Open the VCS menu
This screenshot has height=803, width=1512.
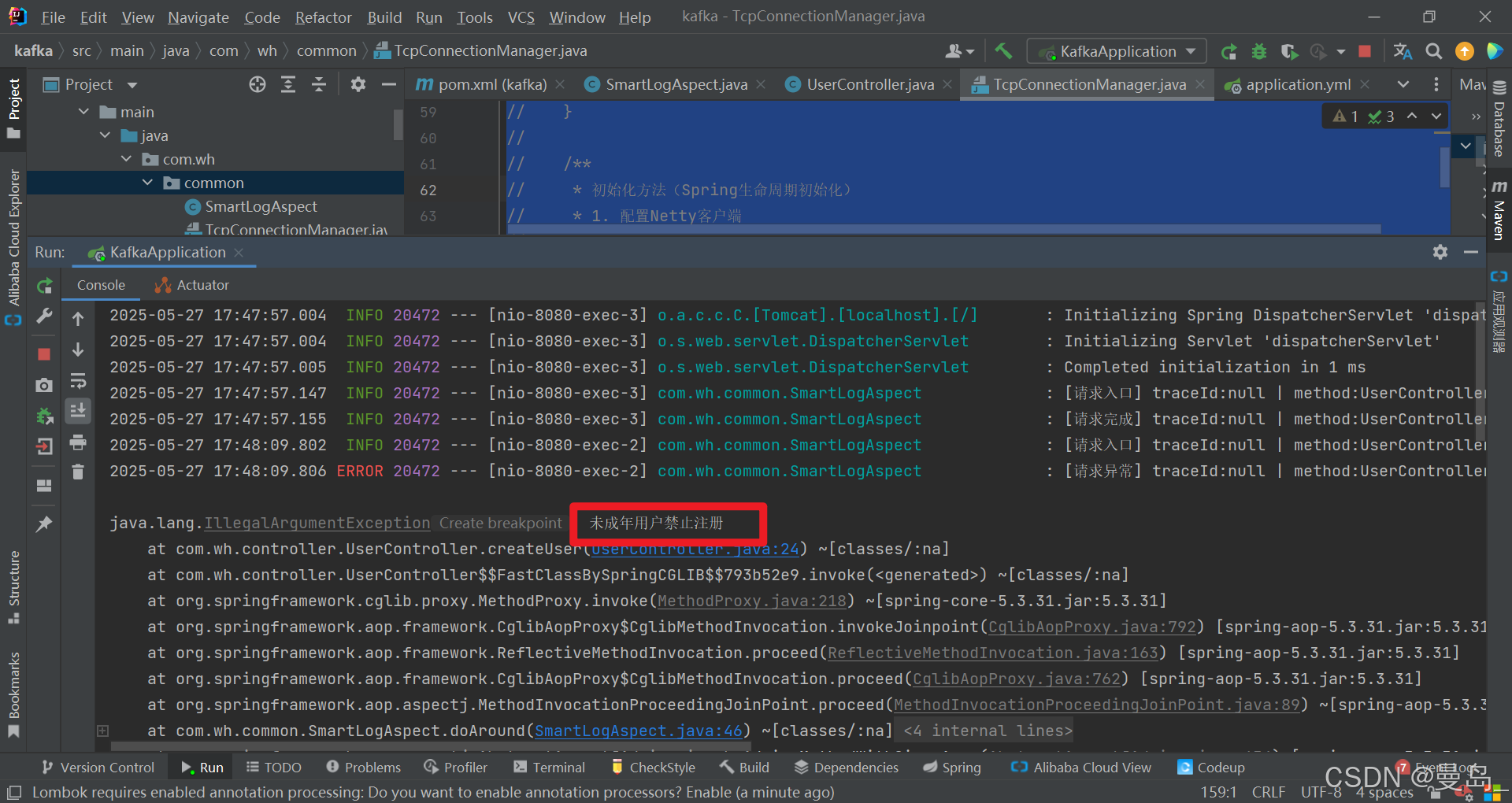521,17
